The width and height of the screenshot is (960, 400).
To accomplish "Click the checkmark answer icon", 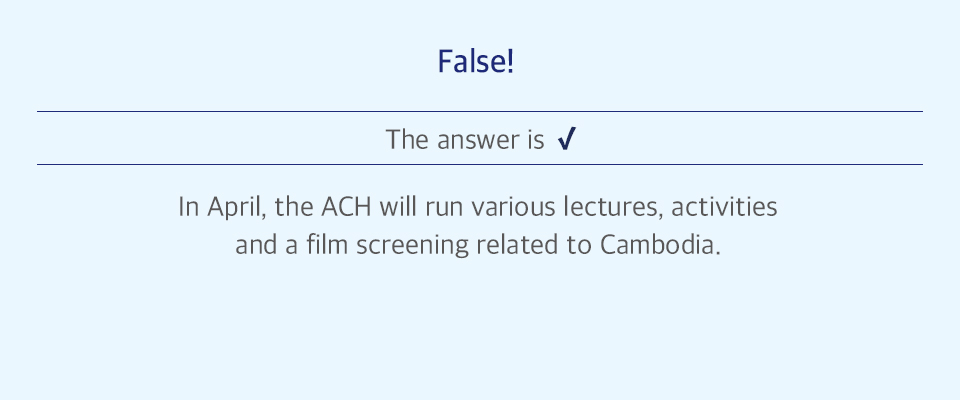I will click(x=567, y=139).
